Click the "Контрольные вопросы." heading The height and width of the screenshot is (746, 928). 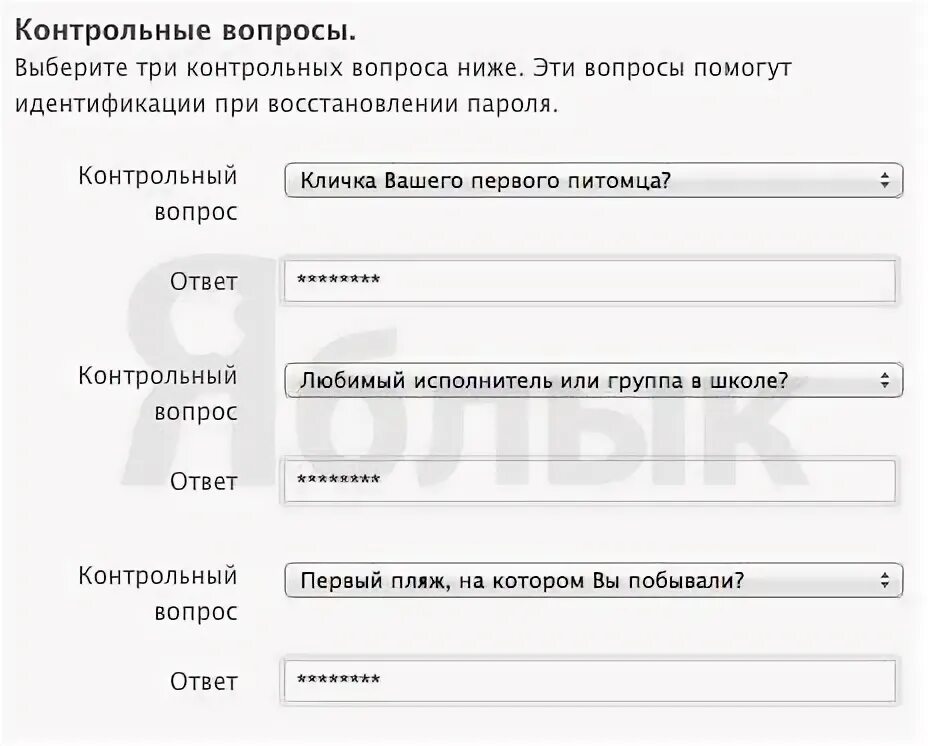pyautogui.click(x=185, y=31)
